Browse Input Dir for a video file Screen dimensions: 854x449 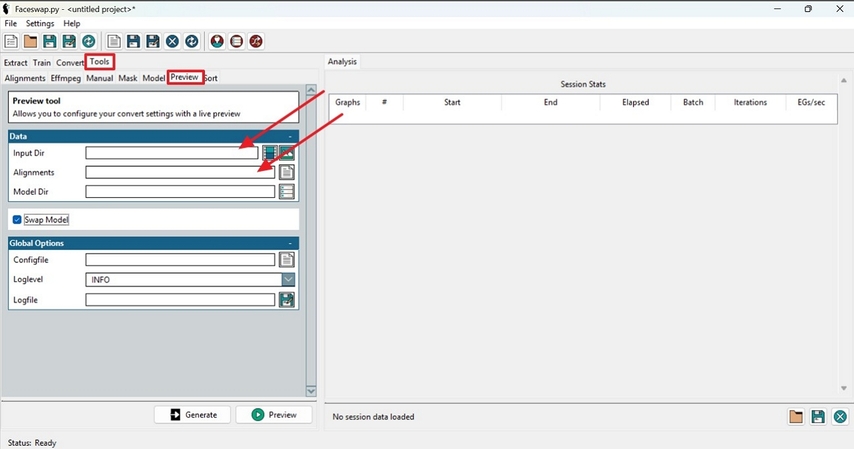click(270, 153)
